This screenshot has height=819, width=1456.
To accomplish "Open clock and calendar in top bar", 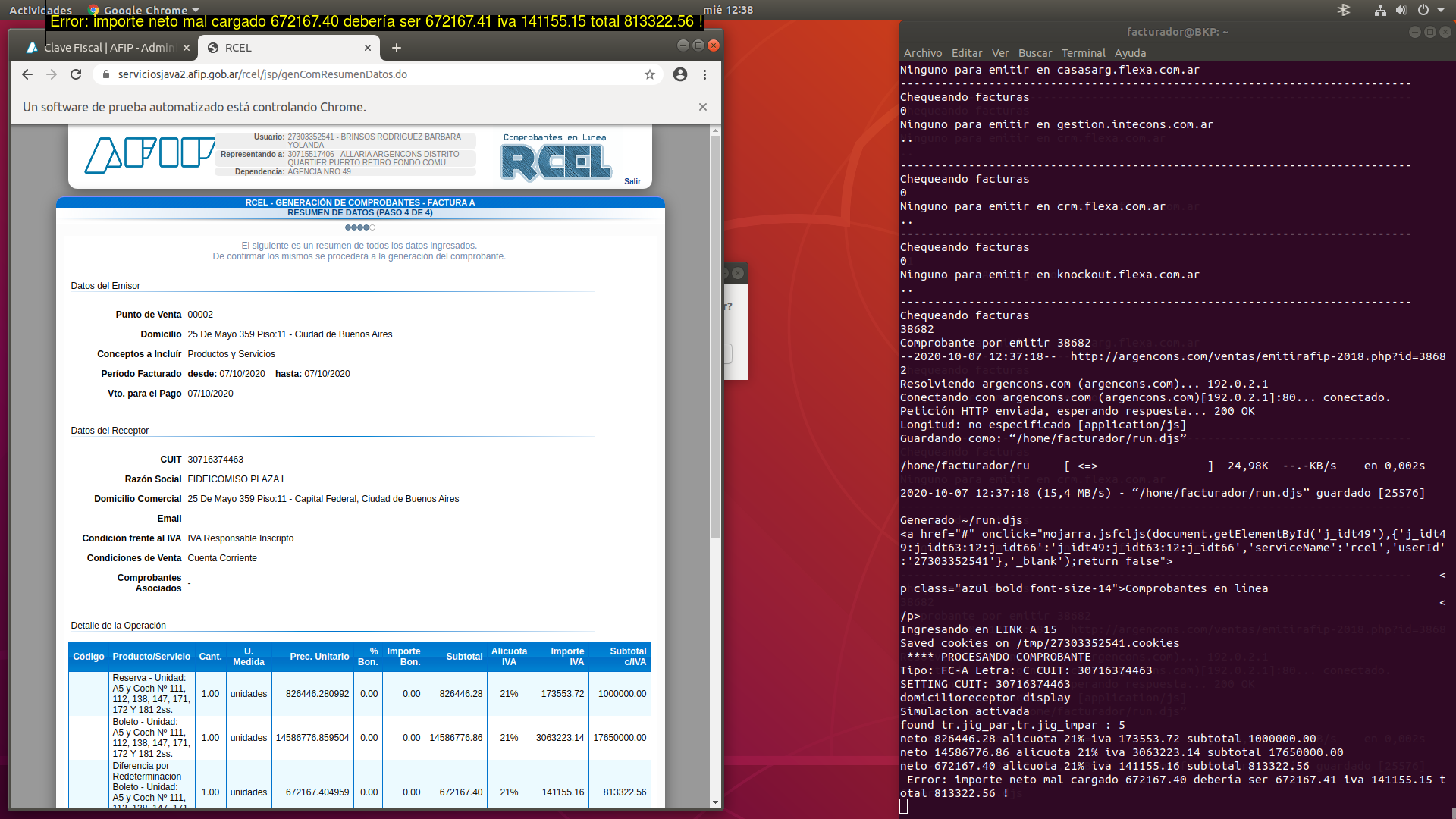I will [x=728, y=10].
